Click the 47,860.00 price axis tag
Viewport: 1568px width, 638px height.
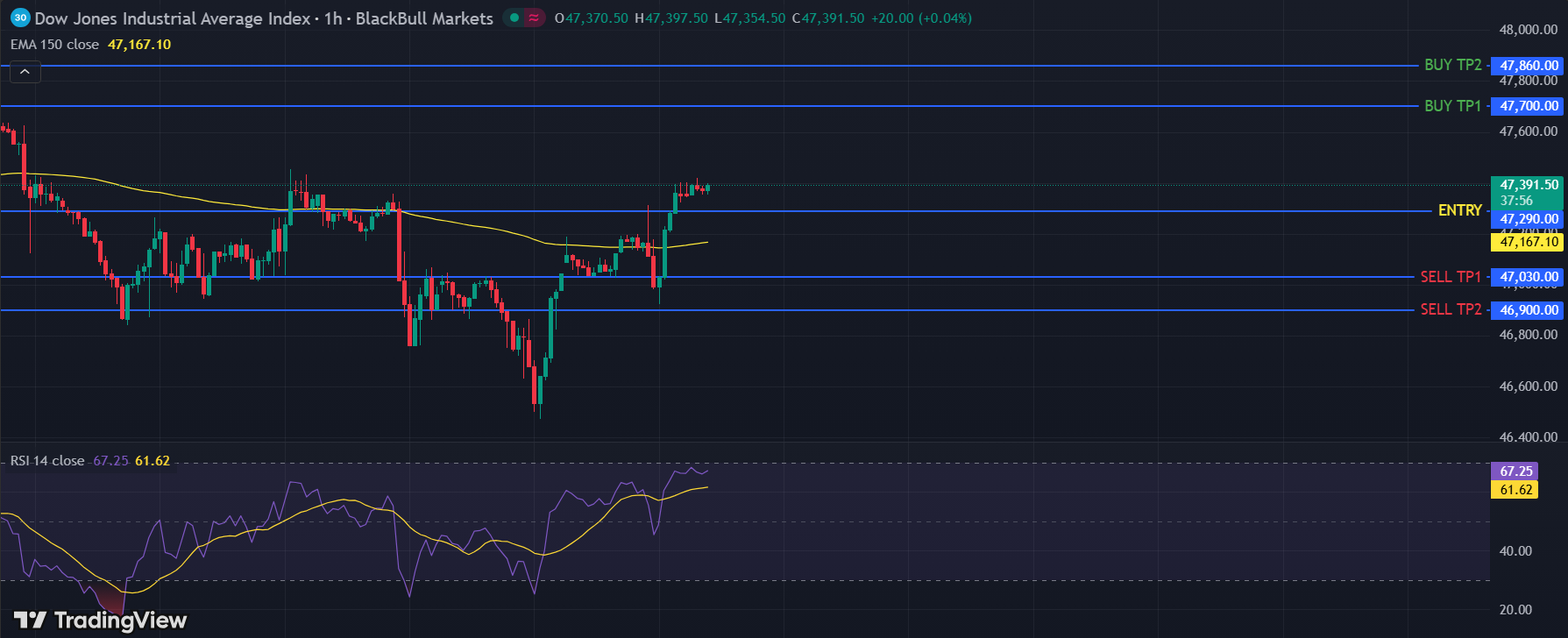point(1529,66)
